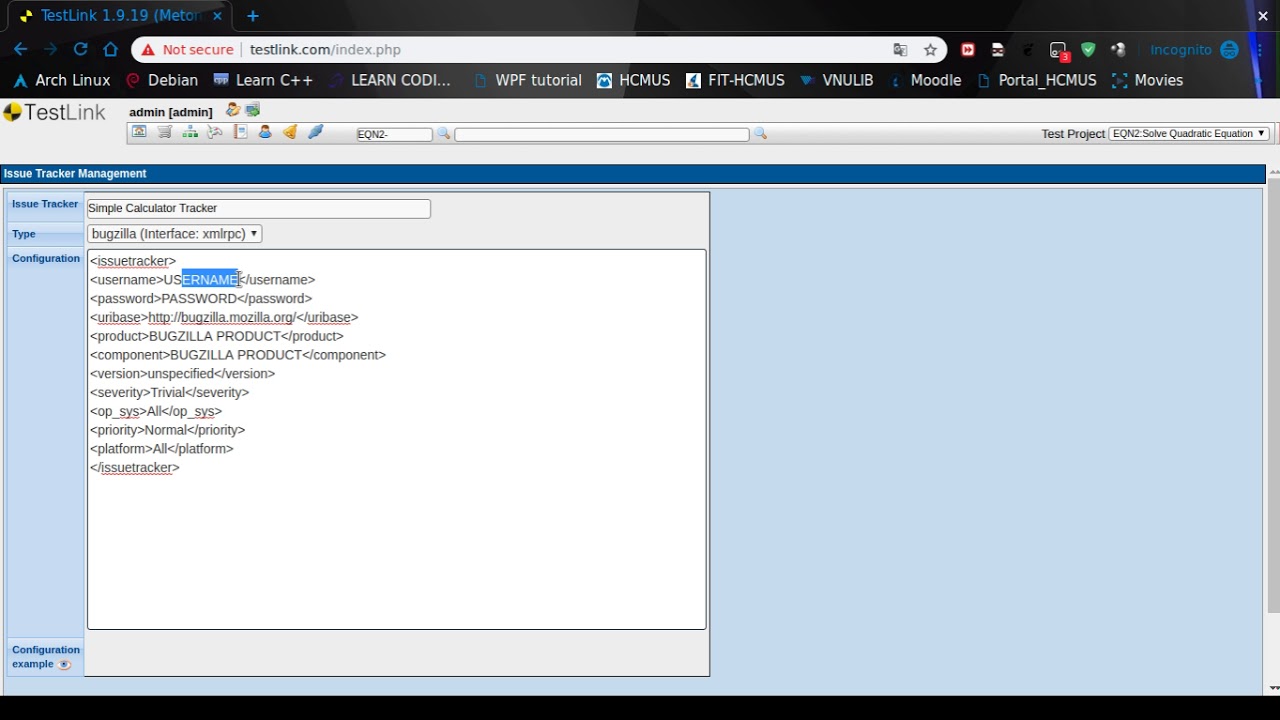Open the Desktop home toolbar icon
1280x720 pixels.
(x=139, y=132)
